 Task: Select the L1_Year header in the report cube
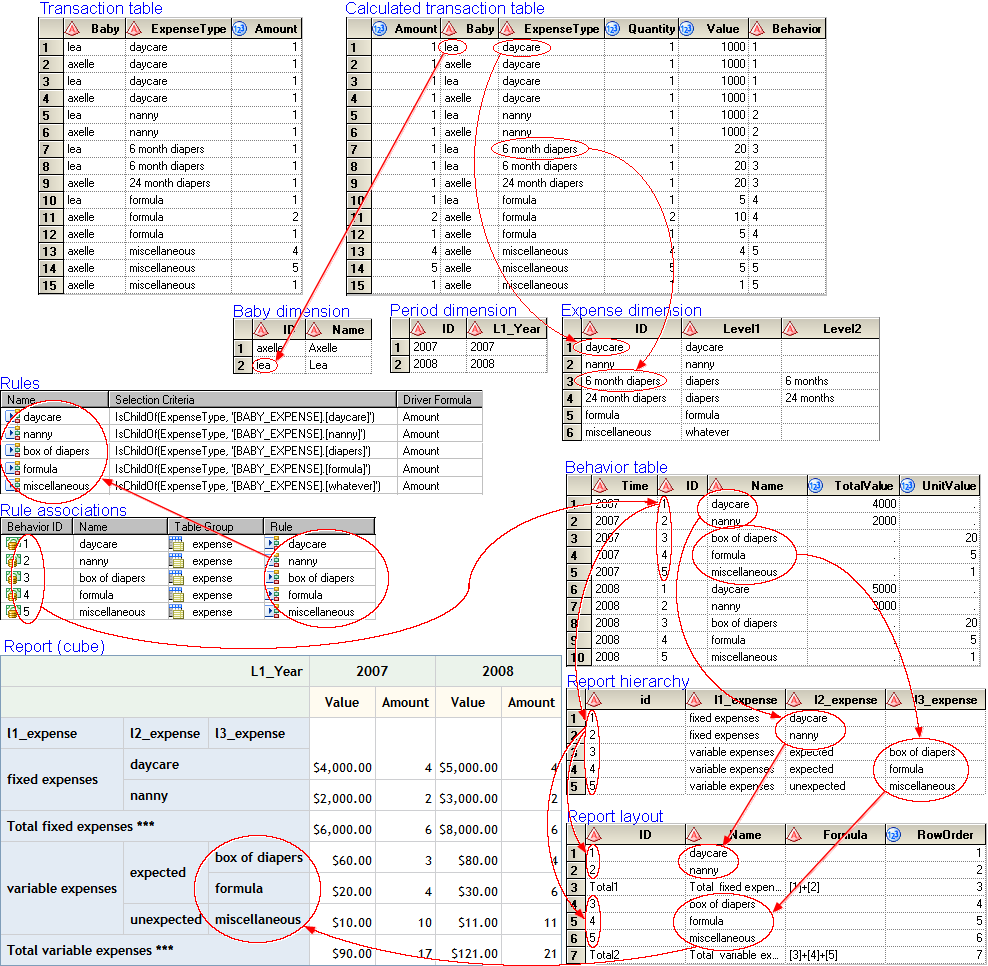276,671
